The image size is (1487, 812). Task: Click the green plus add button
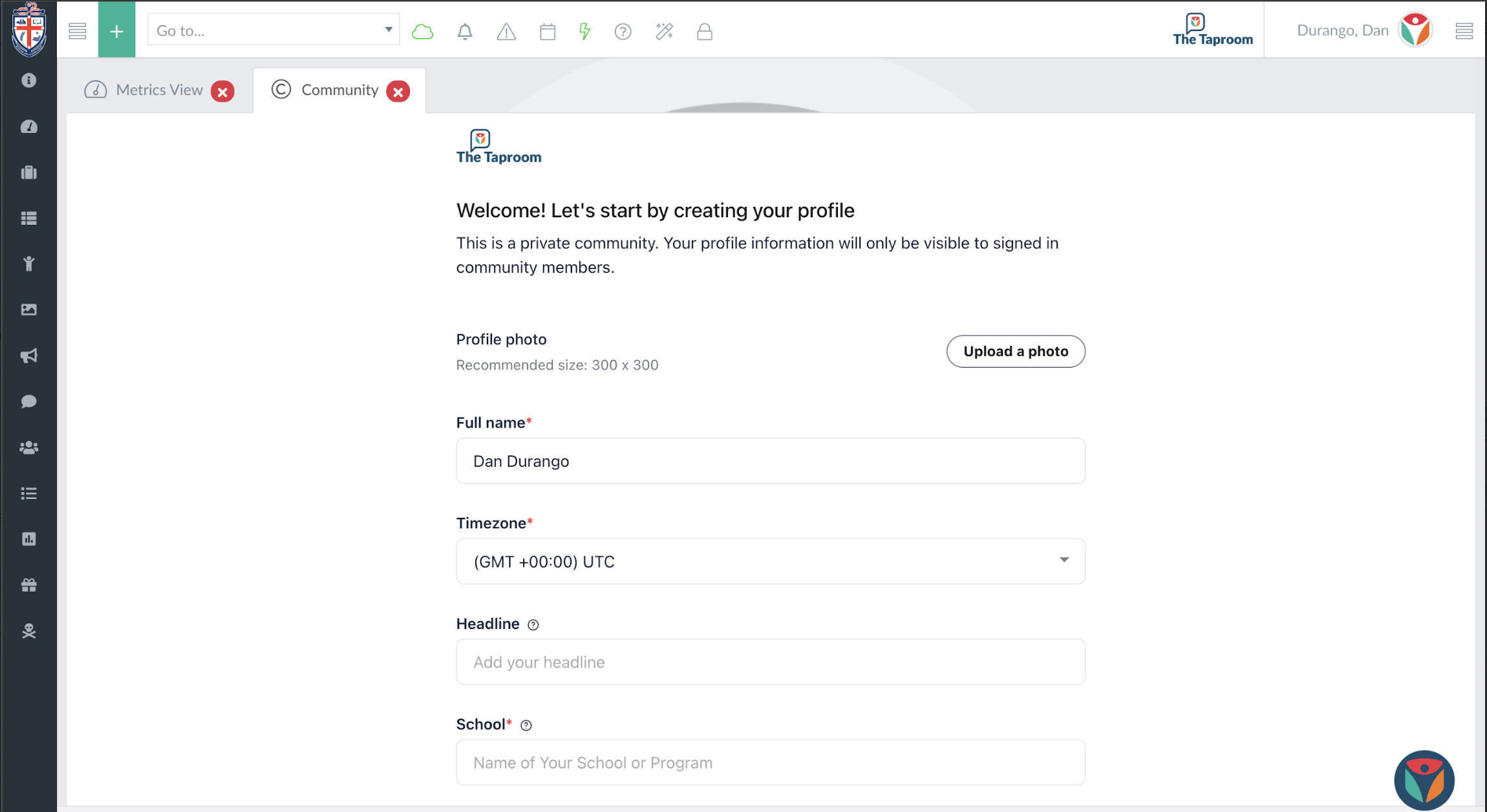[x=116, y=30]
